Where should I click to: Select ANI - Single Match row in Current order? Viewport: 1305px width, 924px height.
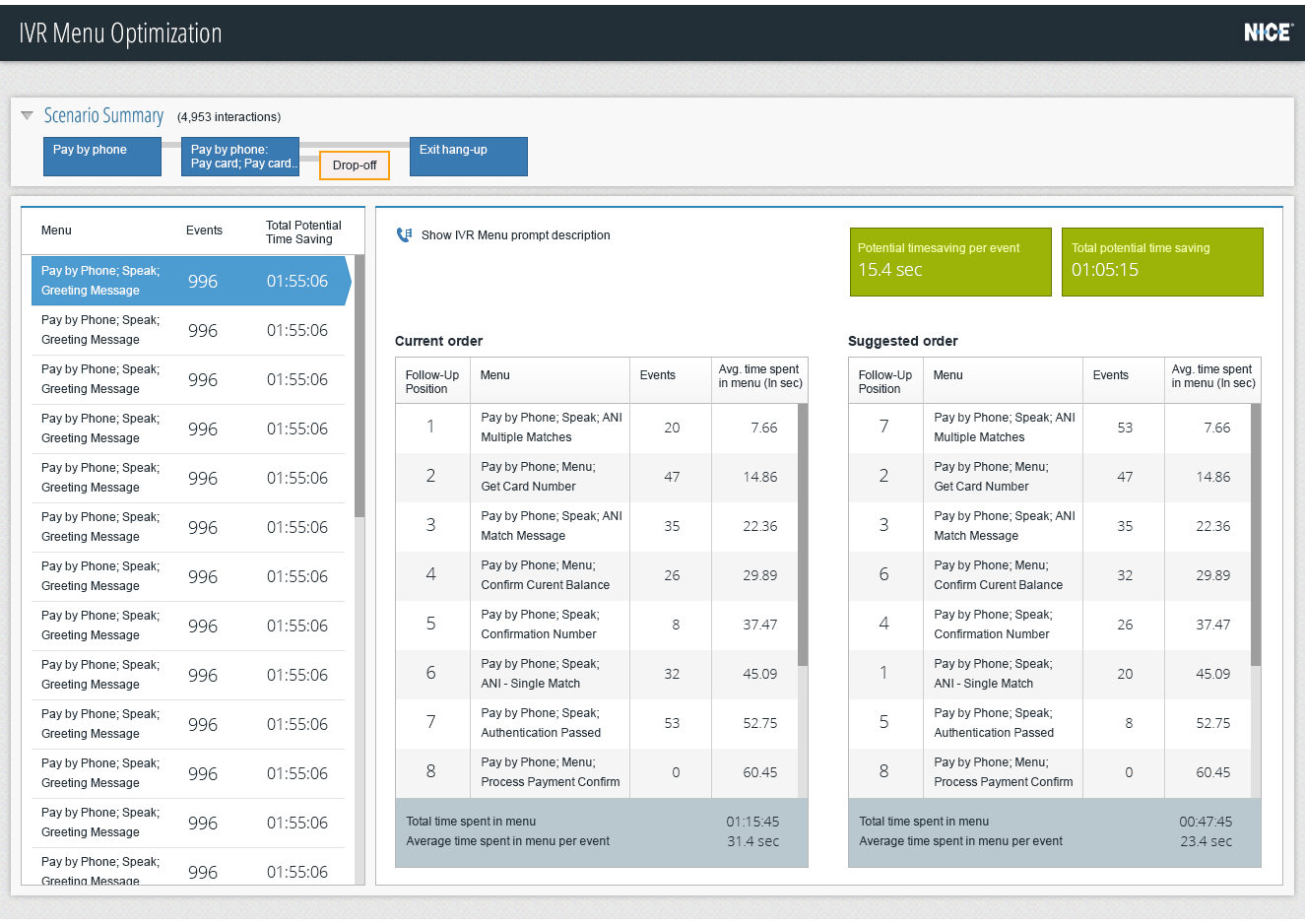[x=597, y=675]
